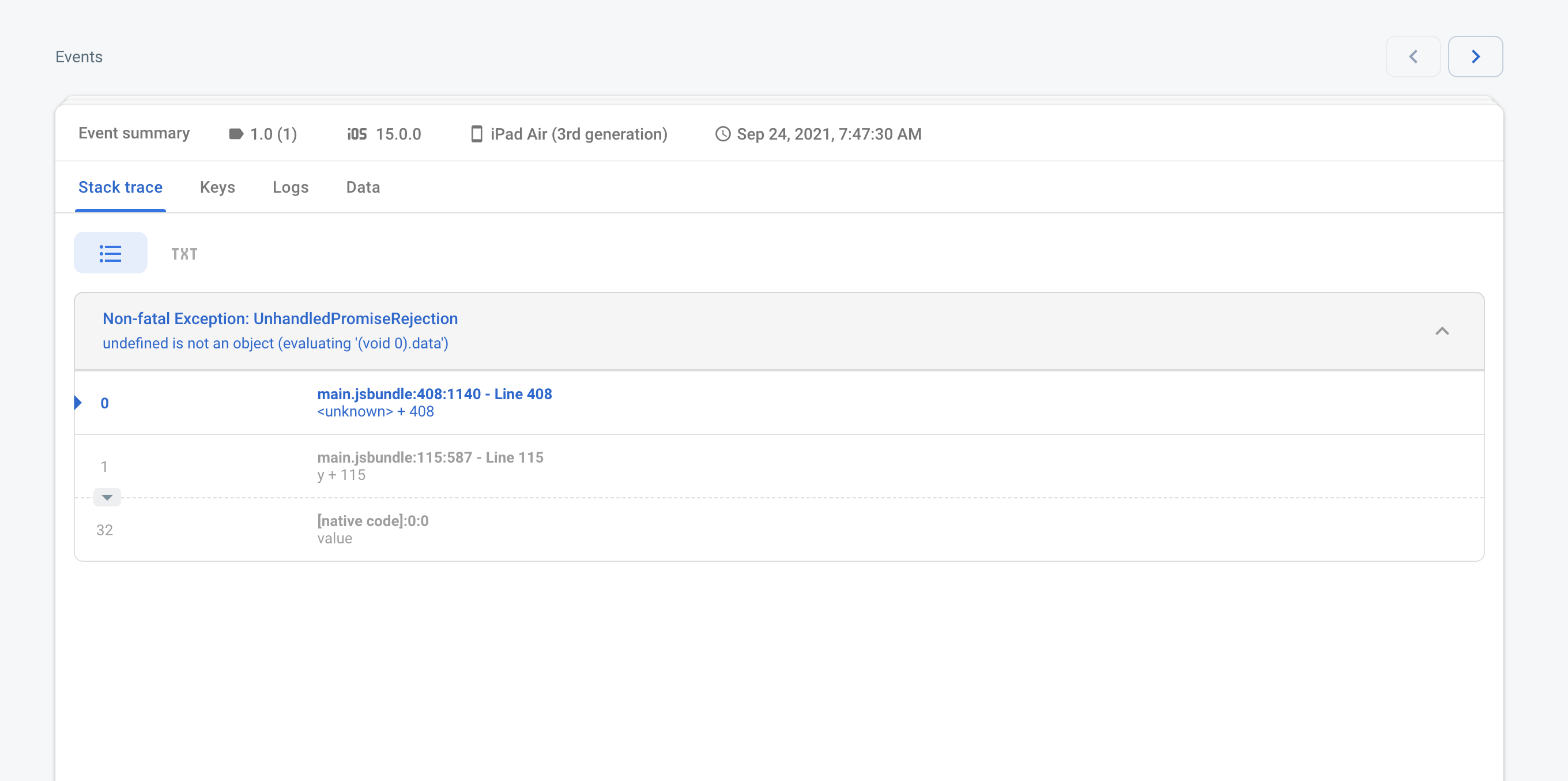Click the Sep 24, 2021 timestamp text
Screen dimensions: 1568x781
828,134
